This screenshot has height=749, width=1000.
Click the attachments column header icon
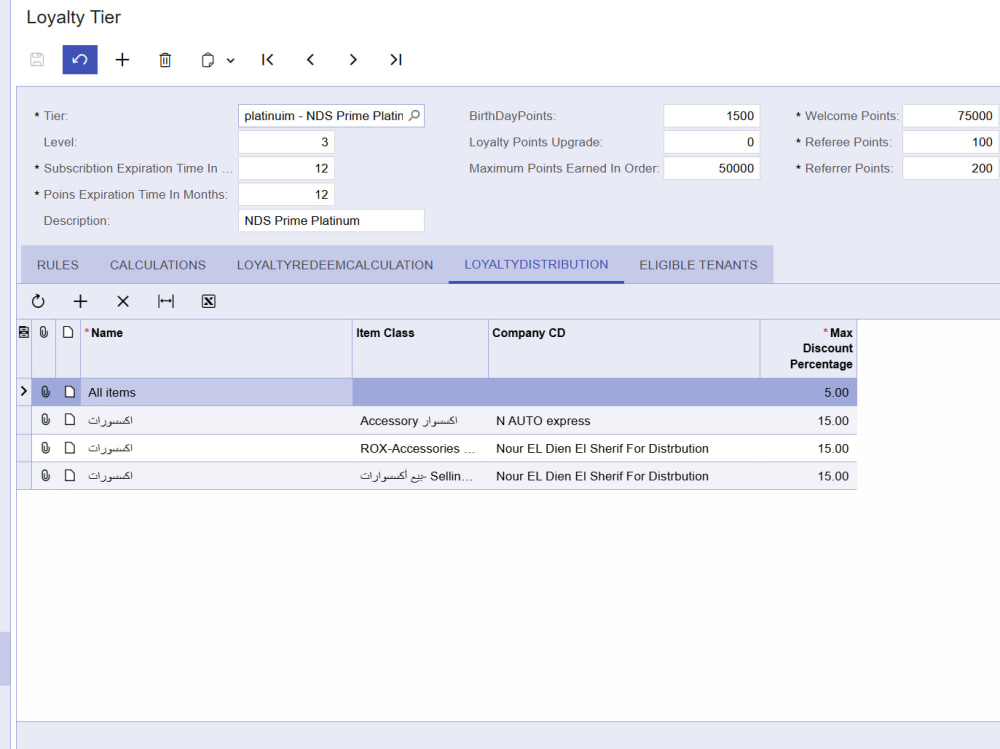[x=44, y=332]
